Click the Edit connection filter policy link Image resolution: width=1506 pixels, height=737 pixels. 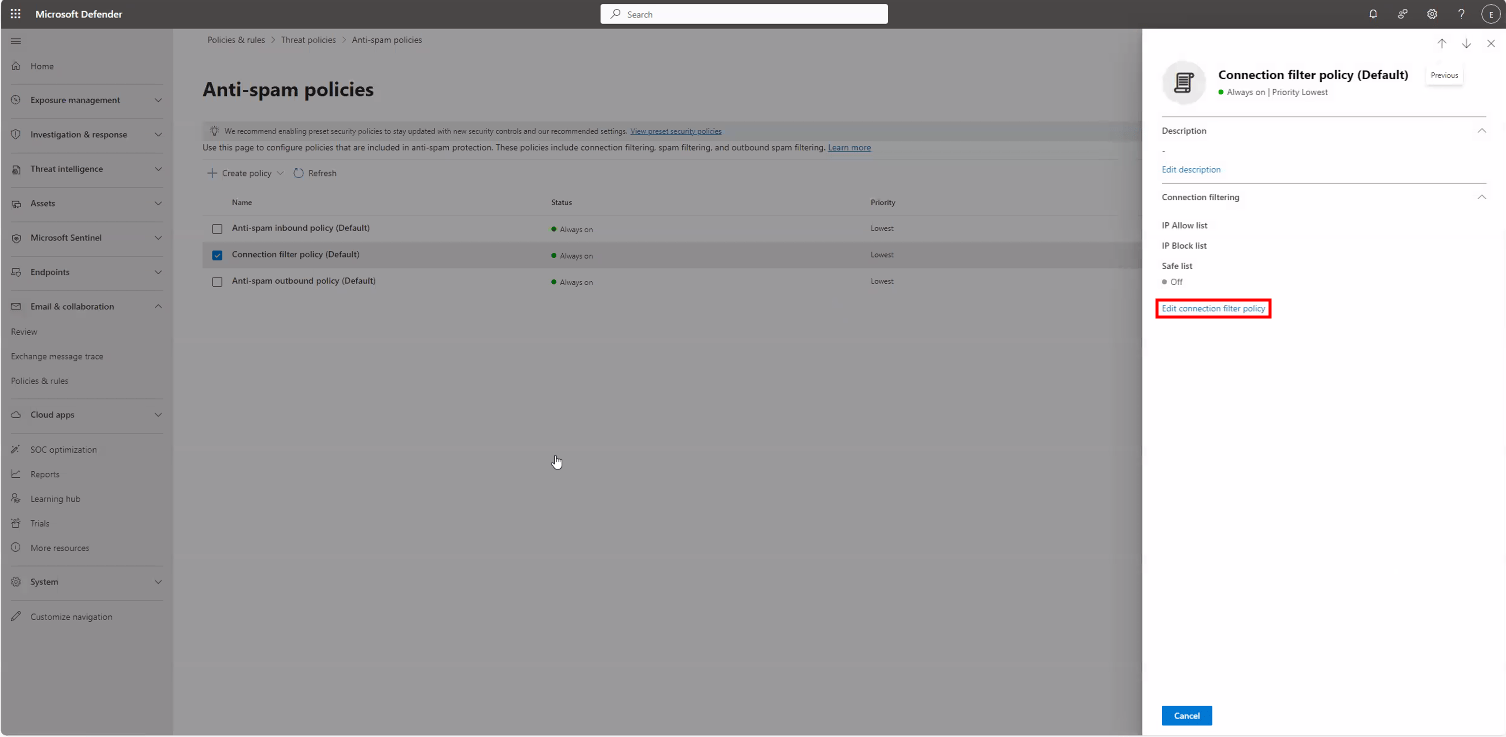click(x=1213, y=309)
